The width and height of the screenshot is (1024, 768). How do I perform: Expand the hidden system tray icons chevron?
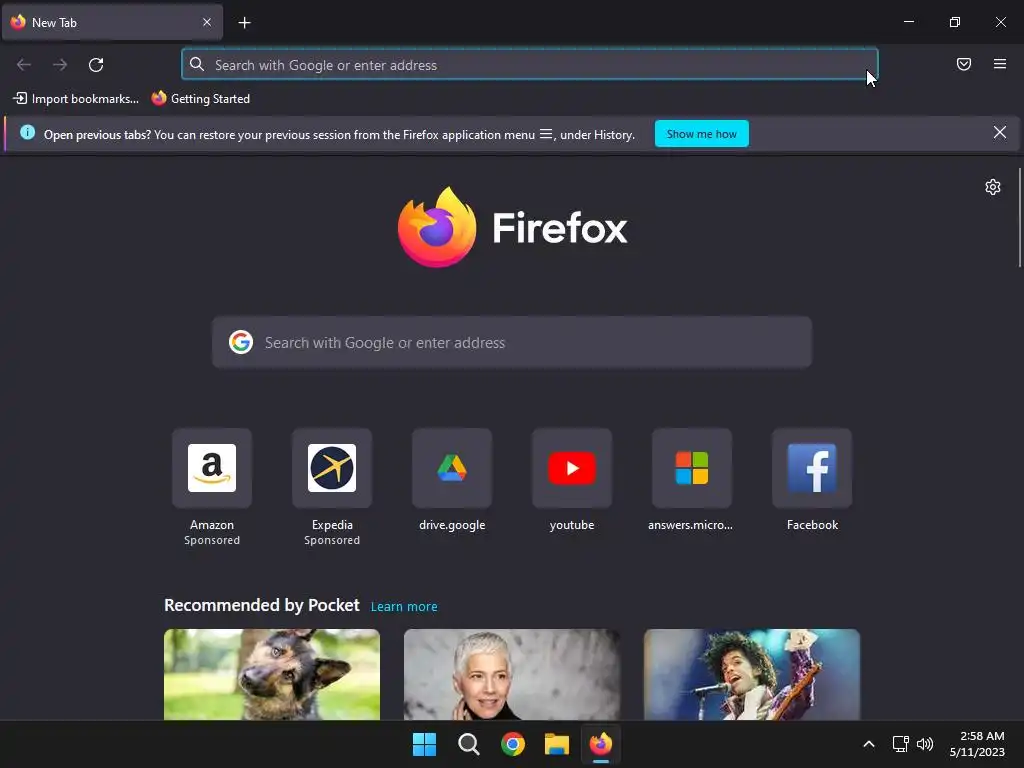point(869,744)
